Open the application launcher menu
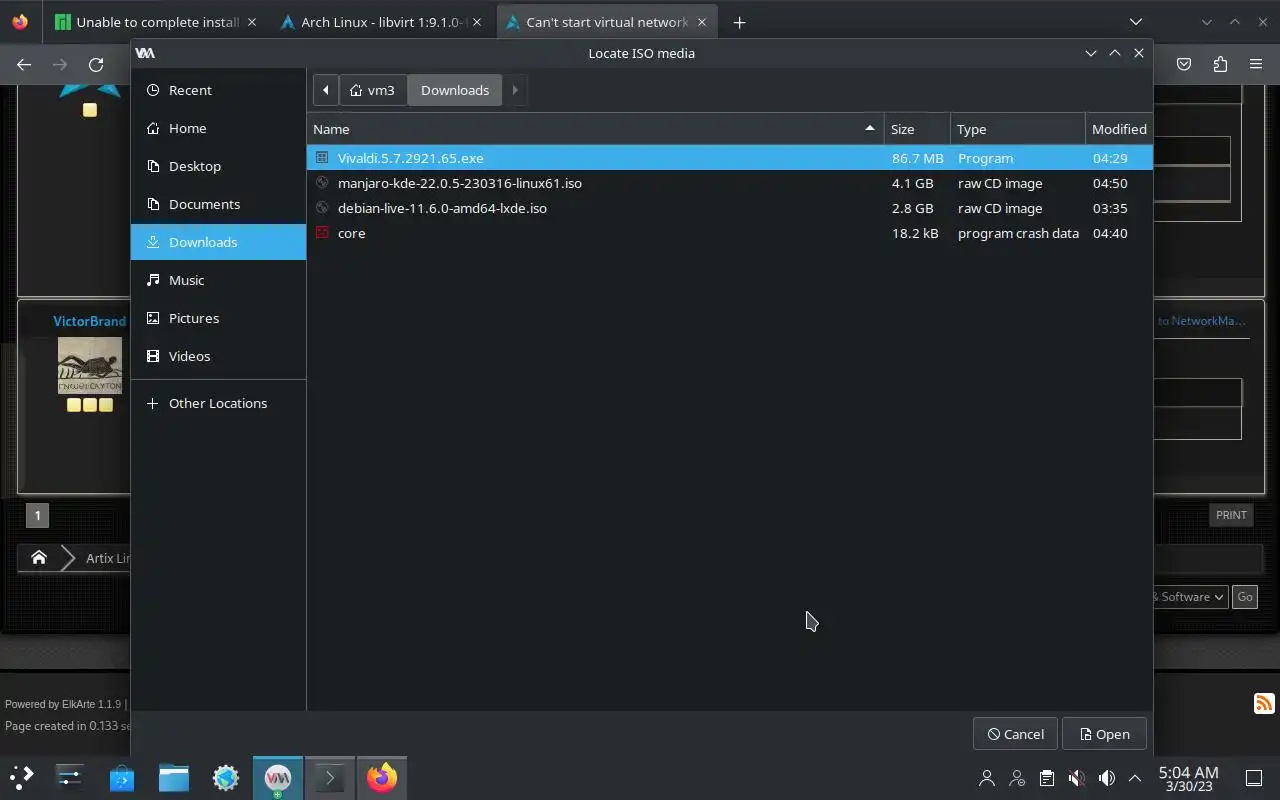The height and width of the screenshot is (800, 1280). (x=22, y=777)
